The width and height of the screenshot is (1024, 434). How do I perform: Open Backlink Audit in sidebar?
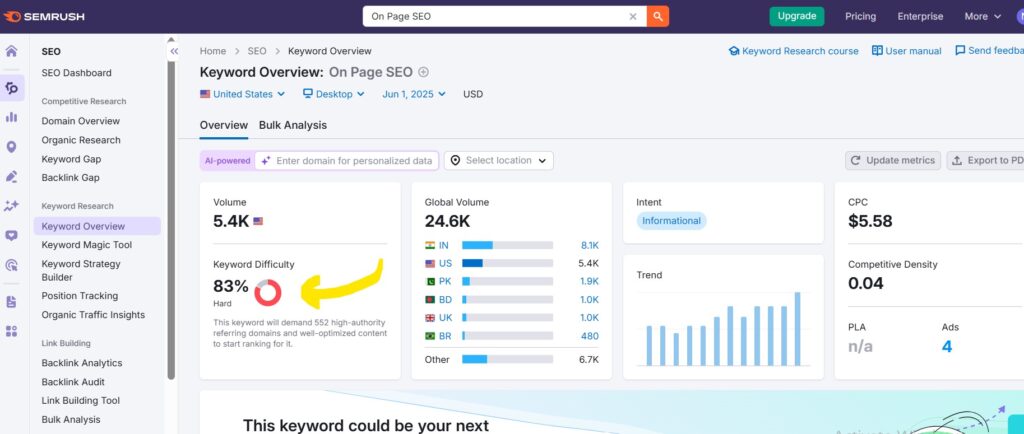[73, 382]
